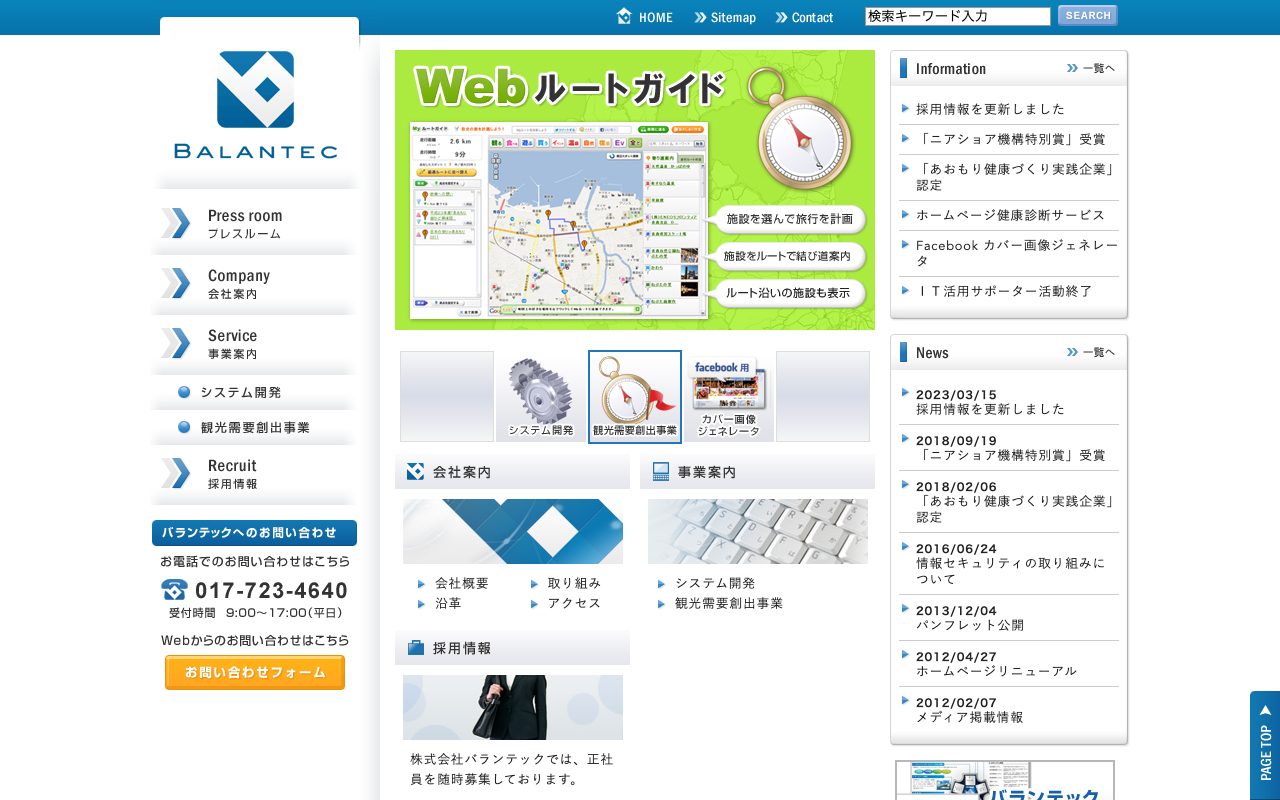Open ホームページ健康診断サービス link
Image resolution: width=1280 pixels, height=800 pixels.
pos(1010,215)
